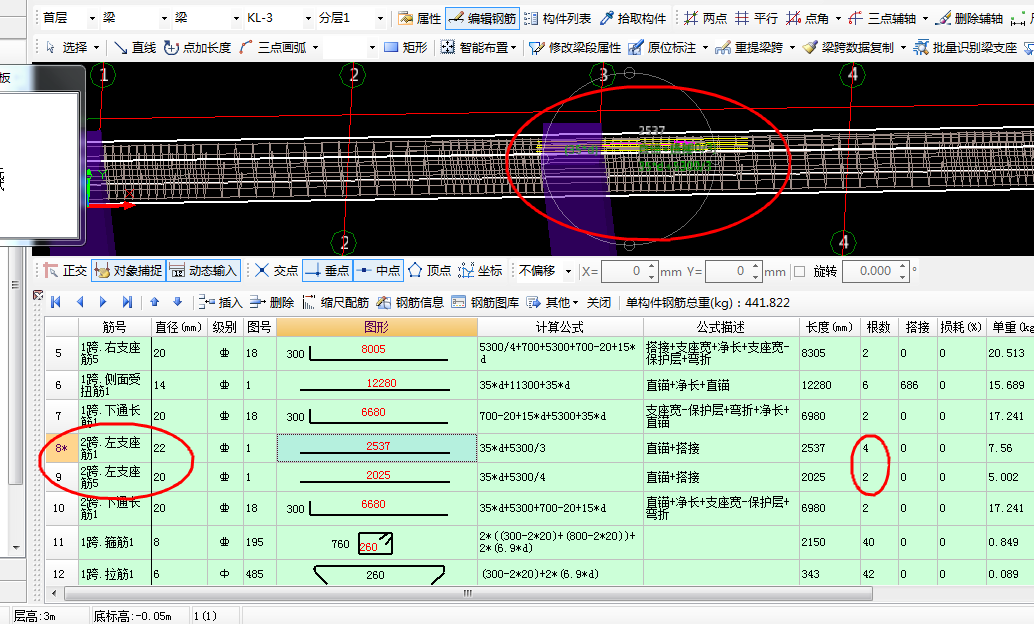Select the 三点辅轴 three-point auxiliary axis tool
This screenshot has height=624, width=1034.
[x=882, y=18]
